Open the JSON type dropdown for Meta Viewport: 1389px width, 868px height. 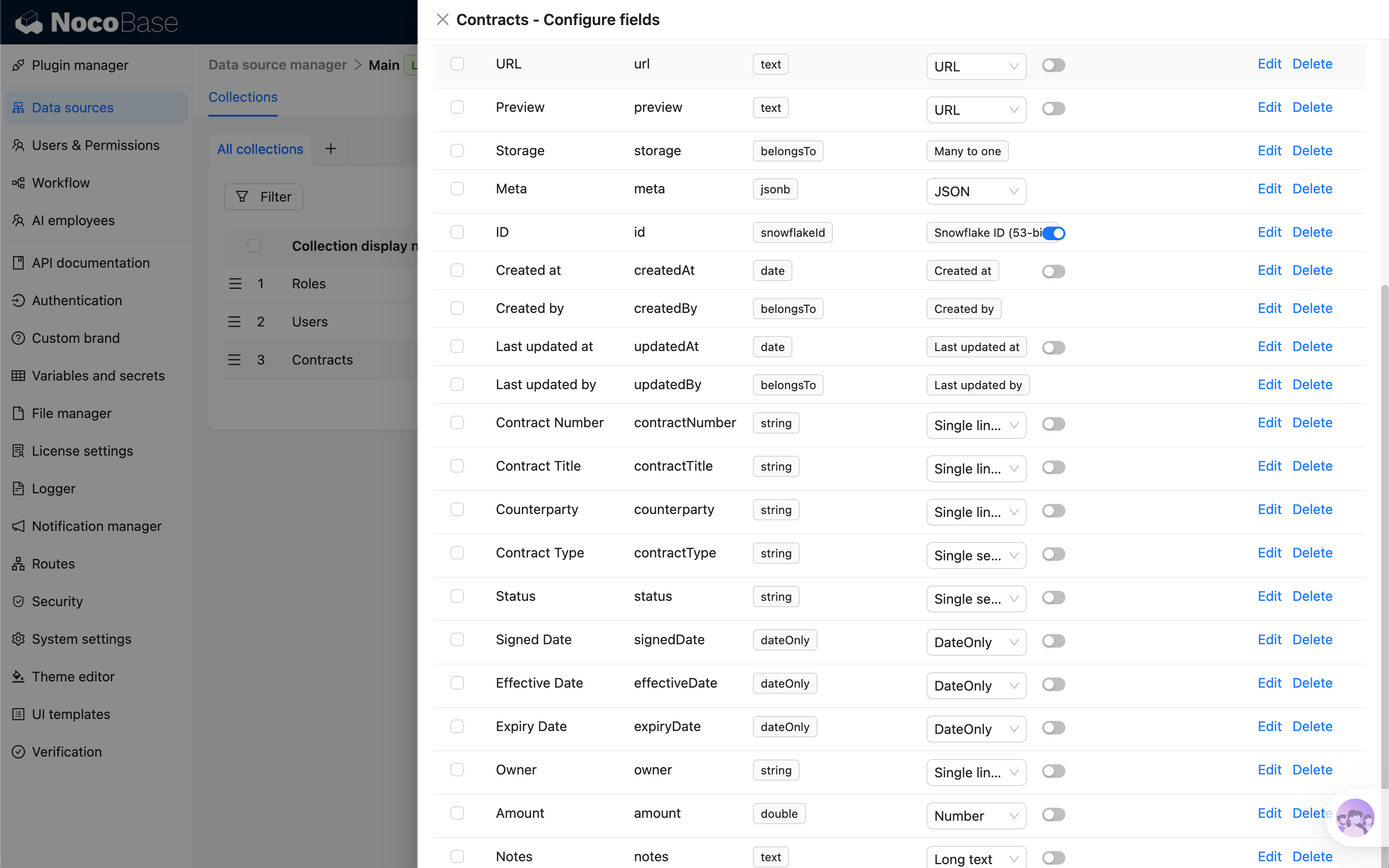975,191
